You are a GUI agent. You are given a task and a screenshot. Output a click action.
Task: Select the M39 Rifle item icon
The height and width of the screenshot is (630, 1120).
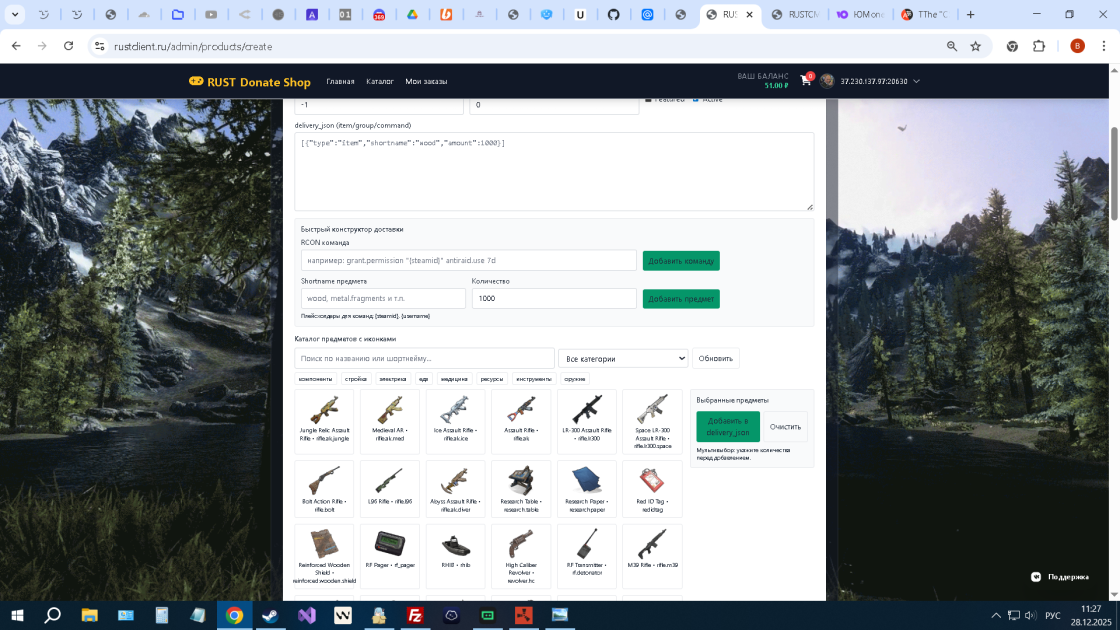[x=652, y=544]
